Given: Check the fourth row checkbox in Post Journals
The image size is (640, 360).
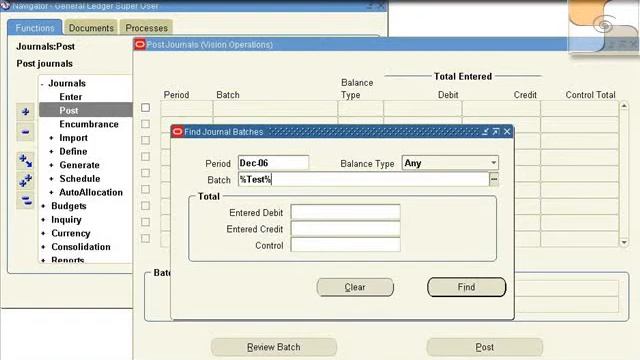Looking at the screenshot, I should (x=145, y=157).
